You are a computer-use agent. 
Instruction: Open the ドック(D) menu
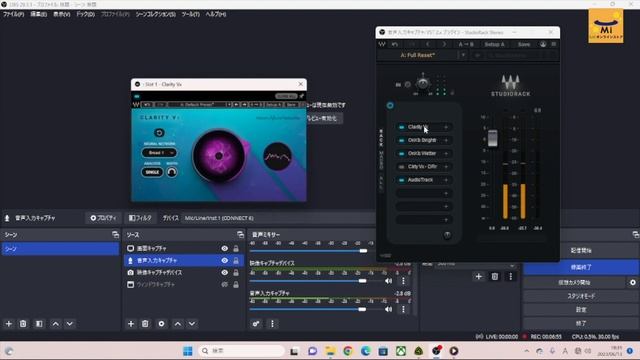point(86,14)
